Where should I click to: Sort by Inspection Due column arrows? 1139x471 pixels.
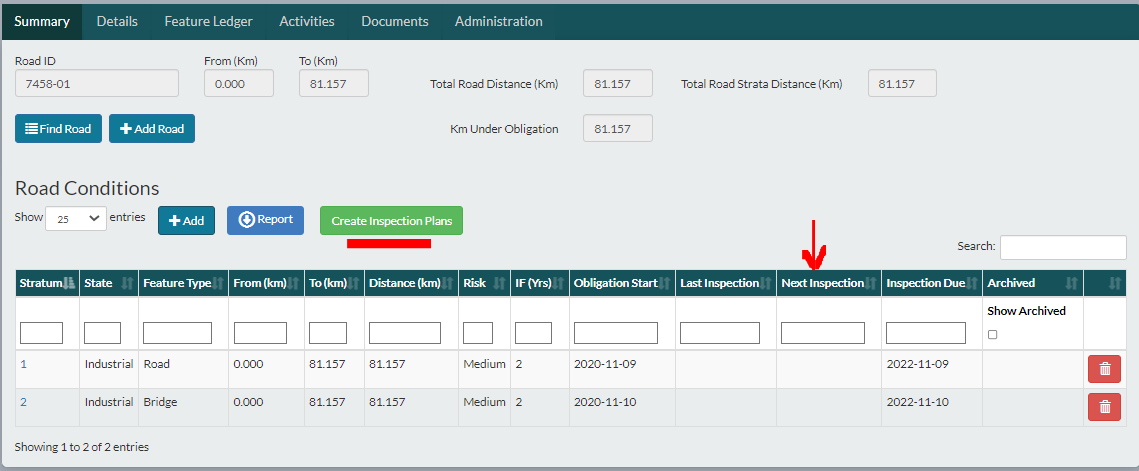[972, 283]
